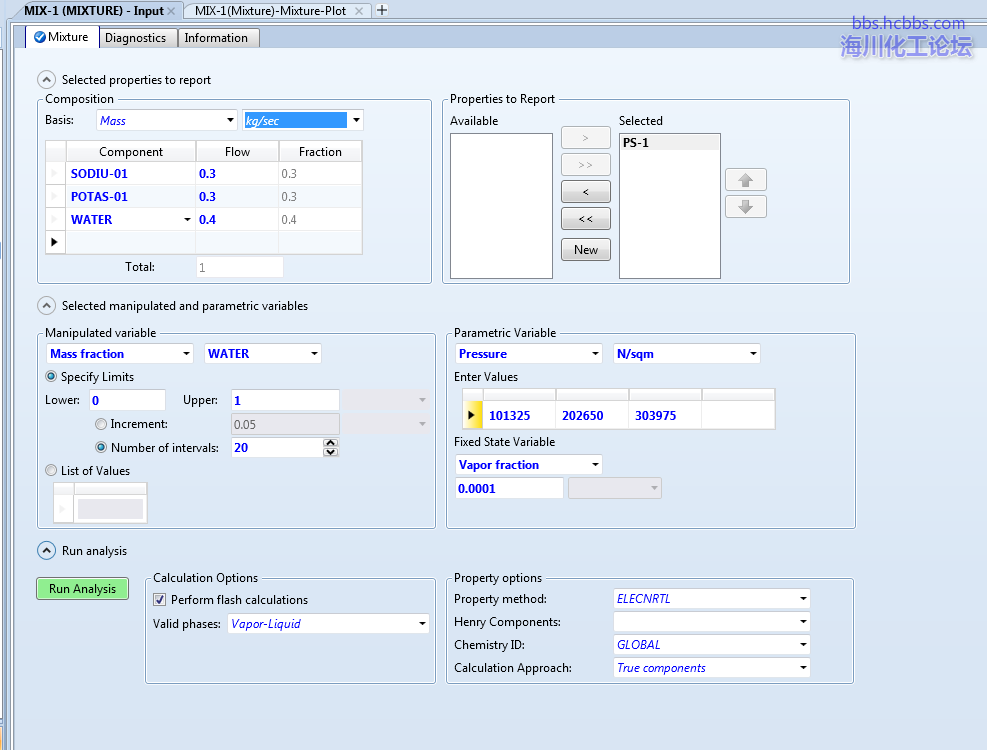This screenshot has width=987, height=750.
Task: Add a new tab with plus icon
Action: point(381,10)
